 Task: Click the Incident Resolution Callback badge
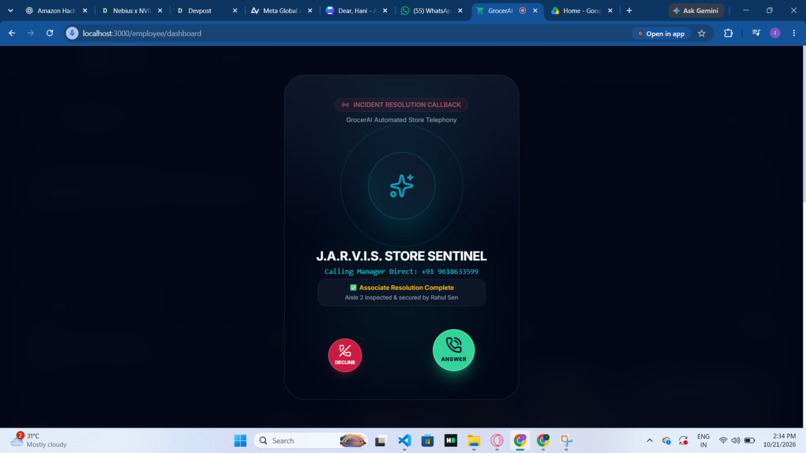coord(401,104)
